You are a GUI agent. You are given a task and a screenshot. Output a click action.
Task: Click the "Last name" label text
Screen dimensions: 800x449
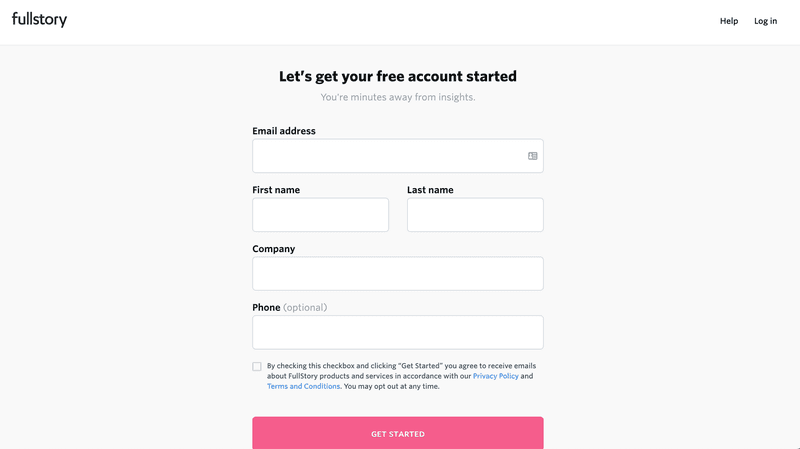tap(430, 190)
